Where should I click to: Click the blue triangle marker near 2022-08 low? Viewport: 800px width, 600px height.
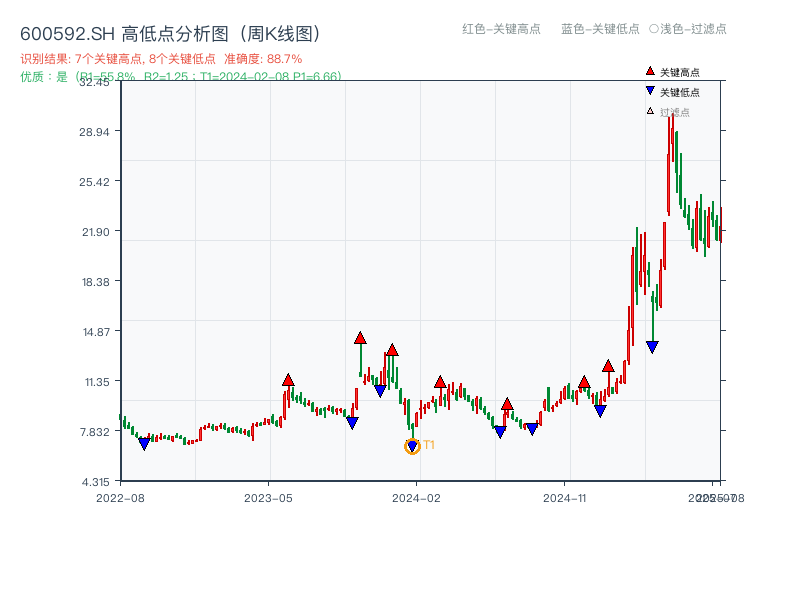point(145,443)
